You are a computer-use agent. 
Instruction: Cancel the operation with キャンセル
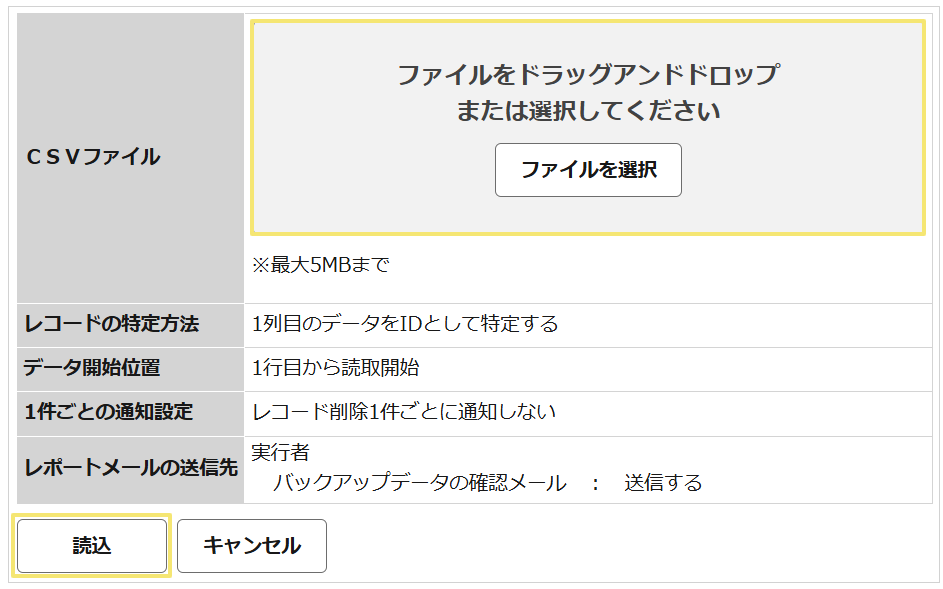point(252,546)
